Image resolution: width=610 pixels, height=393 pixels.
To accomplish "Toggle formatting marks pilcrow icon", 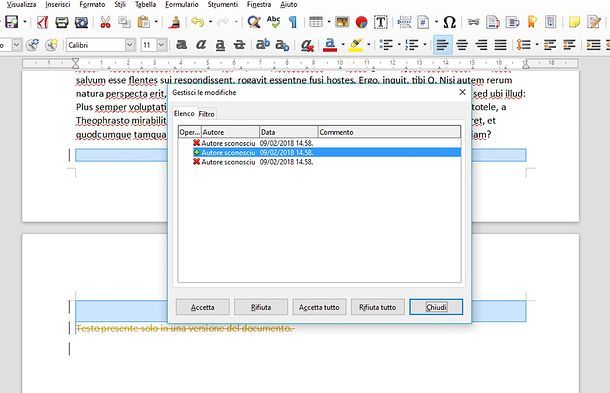I will [293, 22].
